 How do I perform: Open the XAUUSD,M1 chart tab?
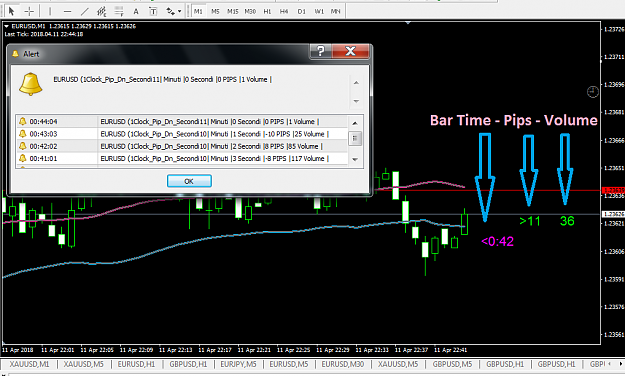tap(29, 364)
